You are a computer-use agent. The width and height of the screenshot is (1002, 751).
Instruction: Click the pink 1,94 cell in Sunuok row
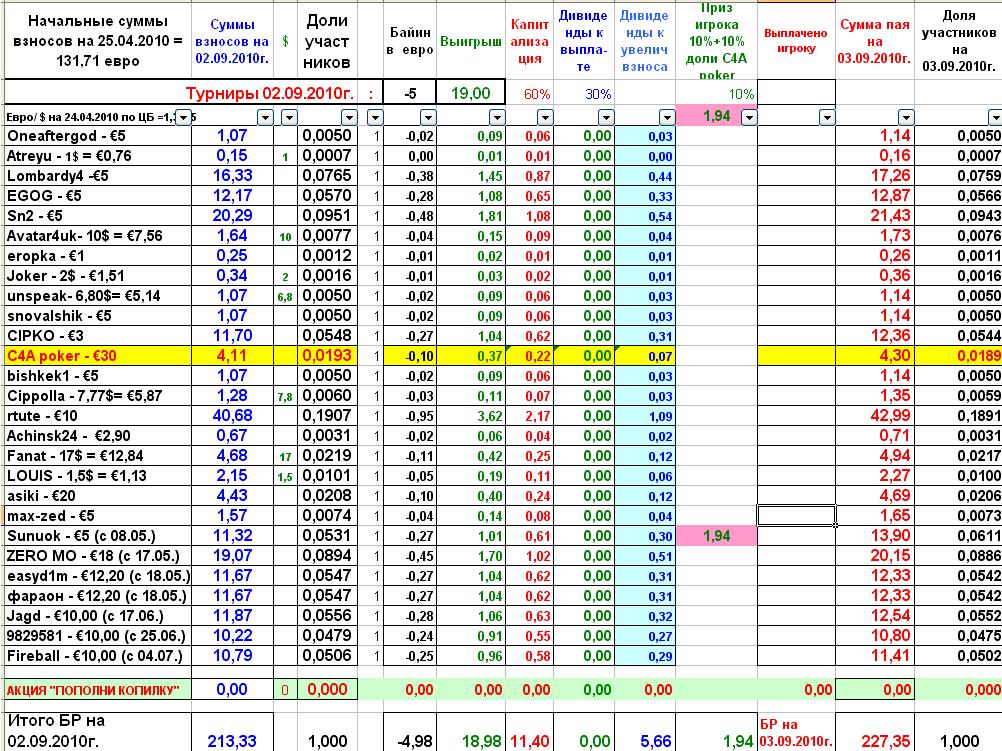coord(716,536)
